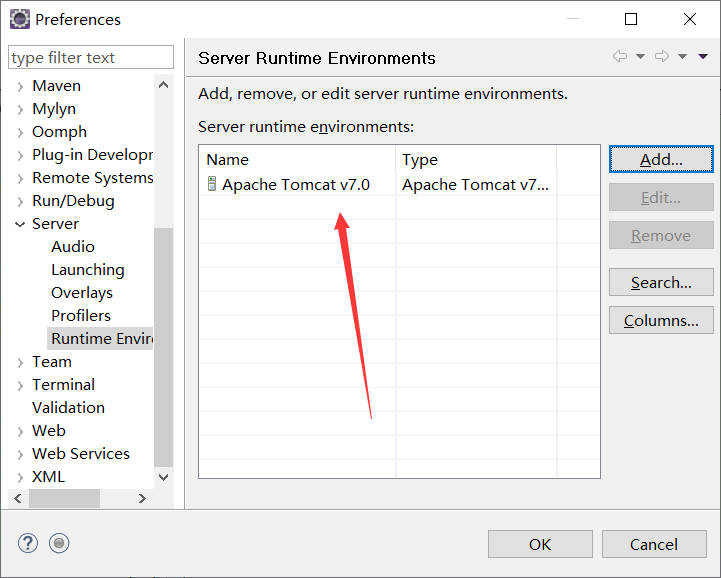Screen dimensions: 721x578
Task: Click the back navigation arrow icon
Action: pos(620,57)
